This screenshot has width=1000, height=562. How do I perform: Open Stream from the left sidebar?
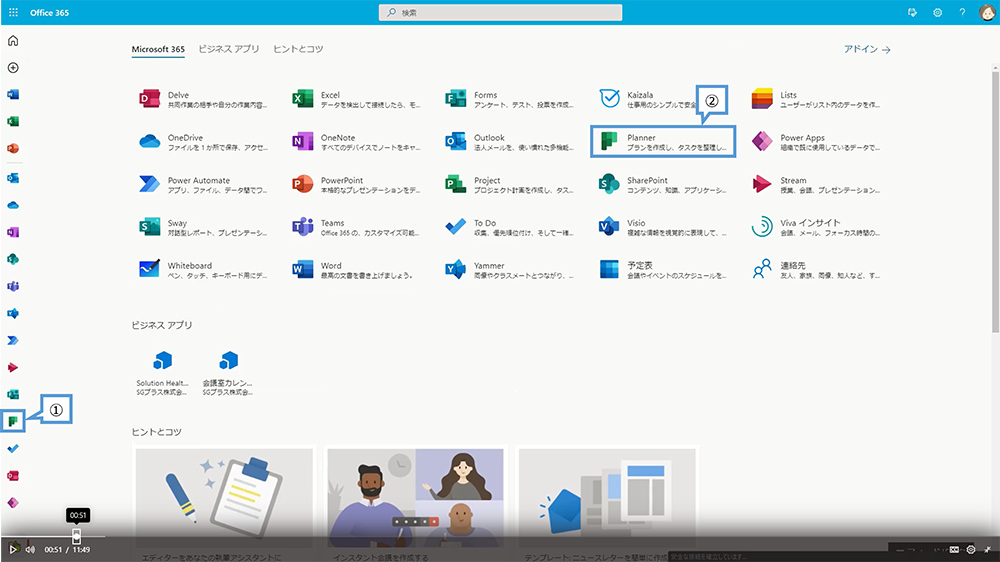click(x=13, y=367)
